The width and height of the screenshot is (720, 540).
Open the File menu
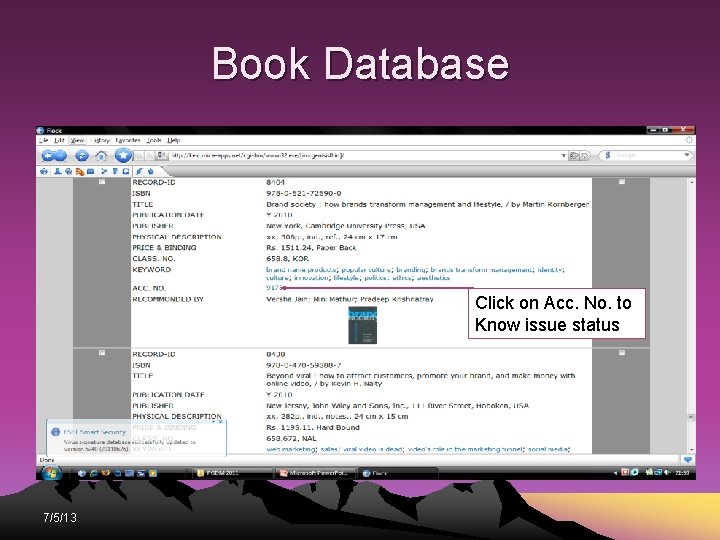(x=44, y=140)
